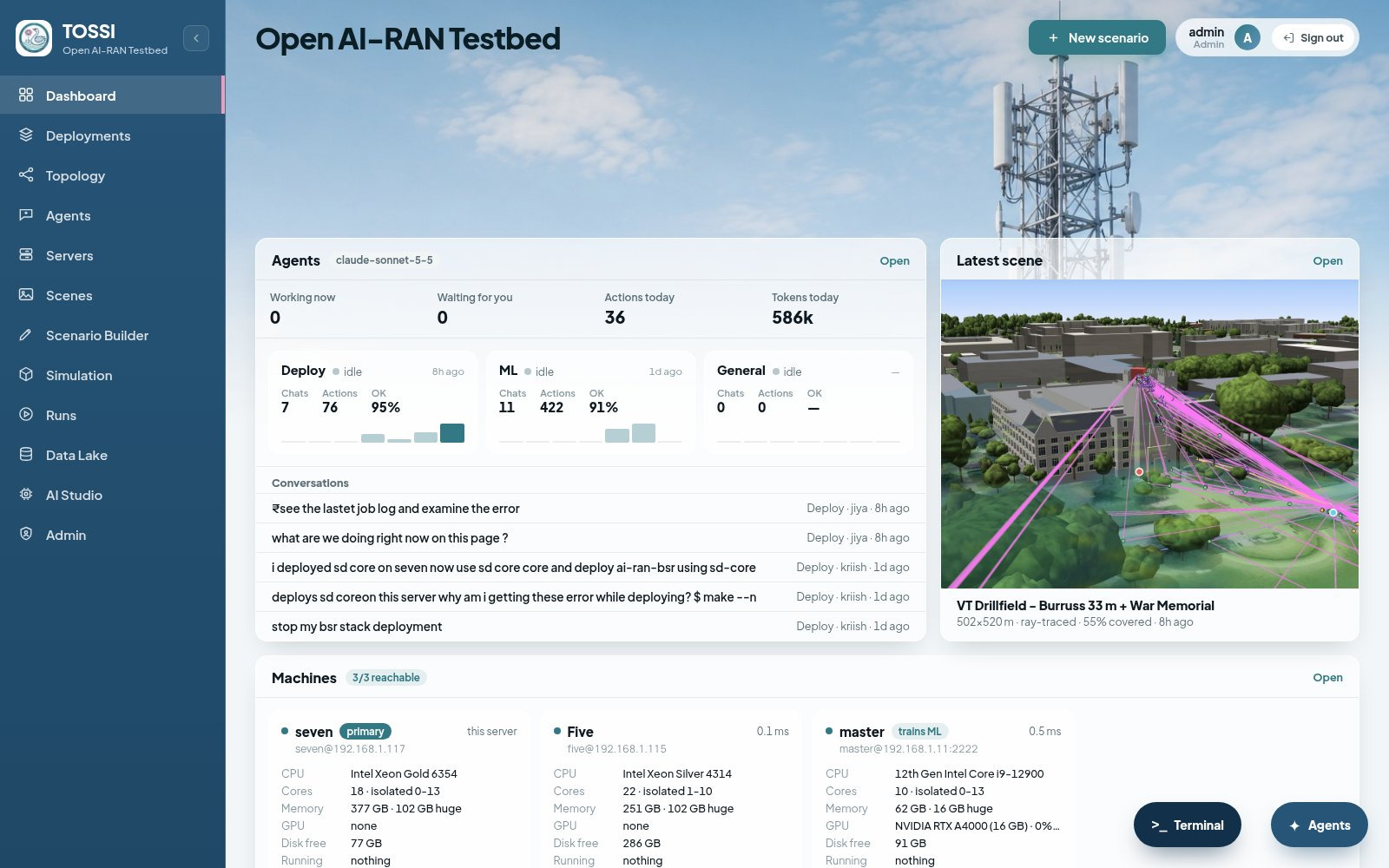Click the Servers rack icon

pyautogui.click(x=26, y=254)
